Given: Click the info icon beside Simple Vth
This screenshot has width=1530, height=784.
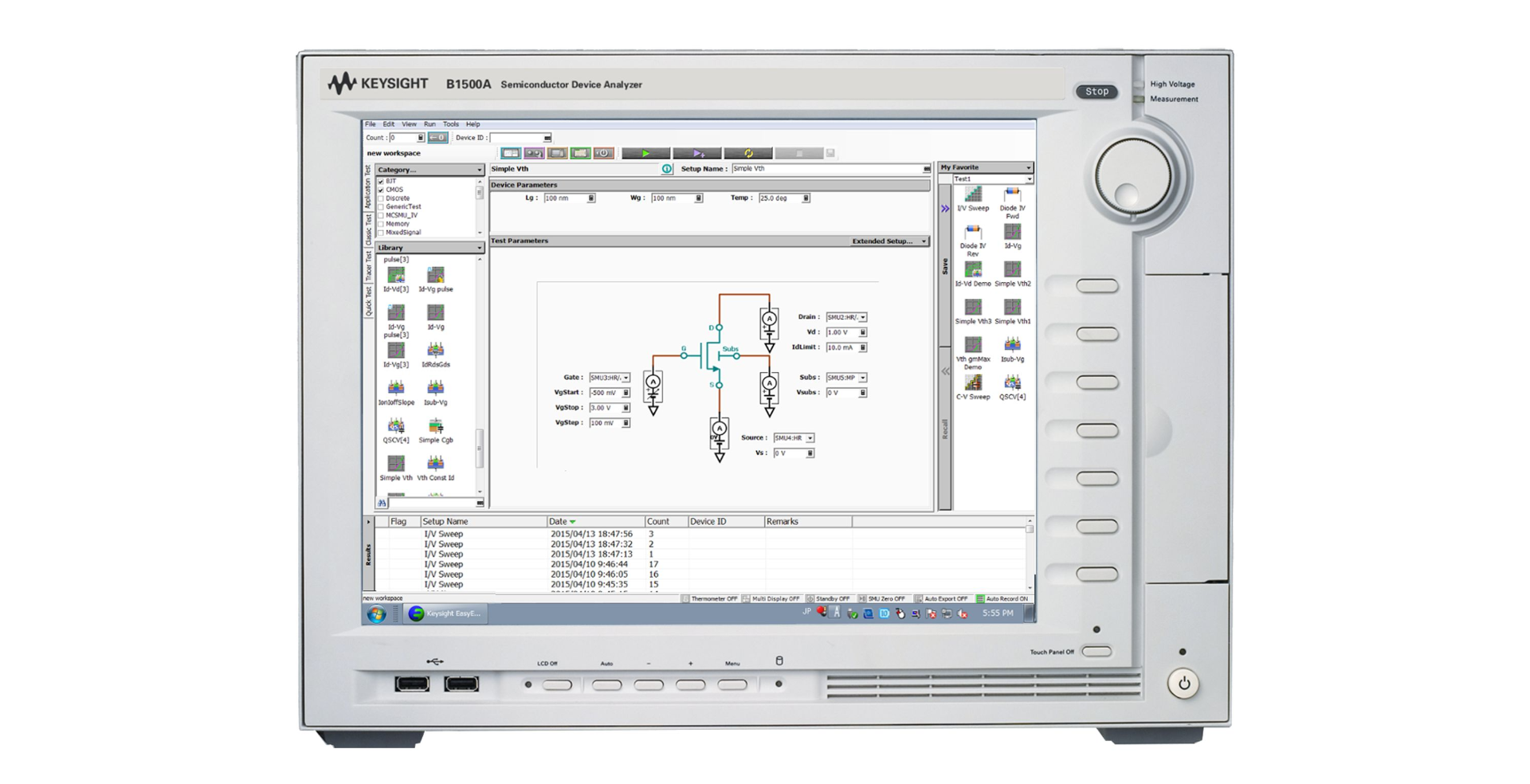Looking at the screenshot, I should (667, 169).
